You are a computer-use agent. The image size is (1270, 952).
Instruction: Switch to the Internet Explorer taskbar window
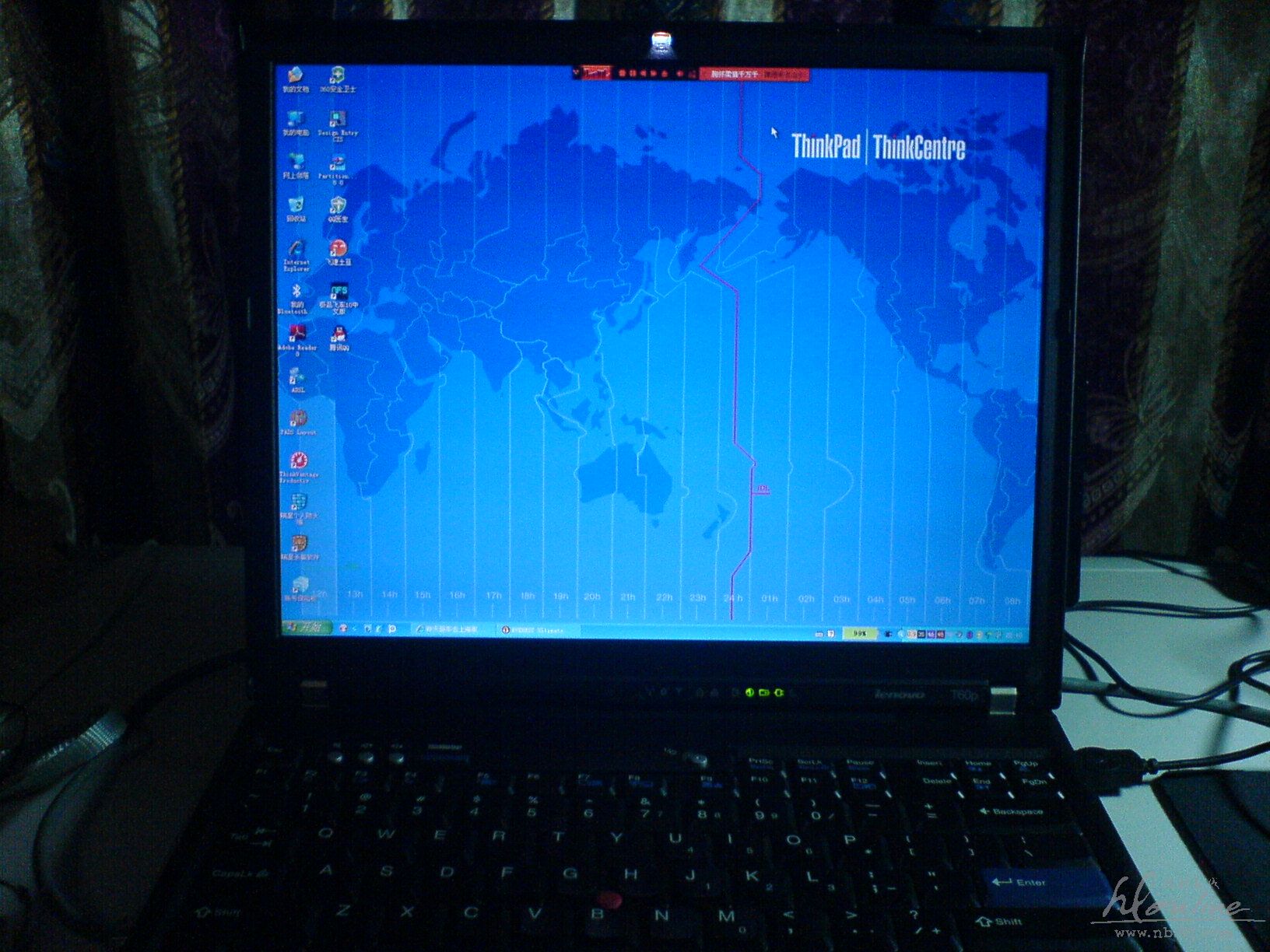coord(454,628)
